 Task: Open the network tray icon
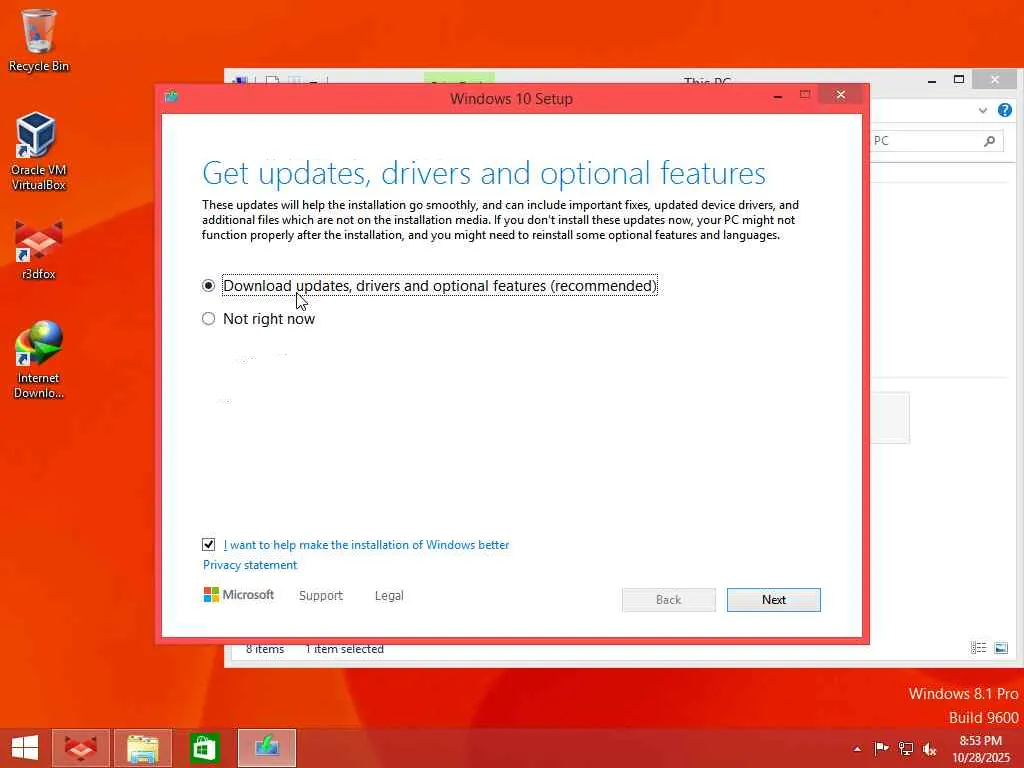(x=906, y=748)
